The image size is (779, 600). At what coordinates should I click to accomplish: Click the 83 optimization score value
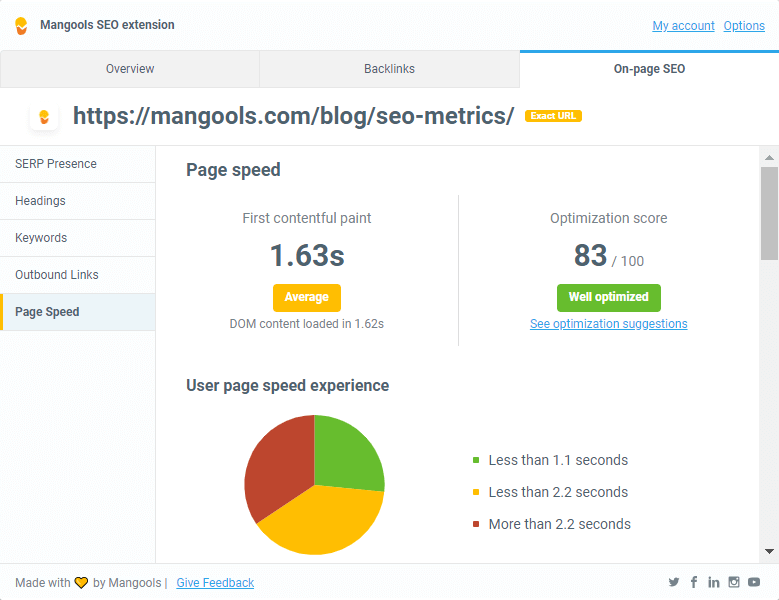590,256
